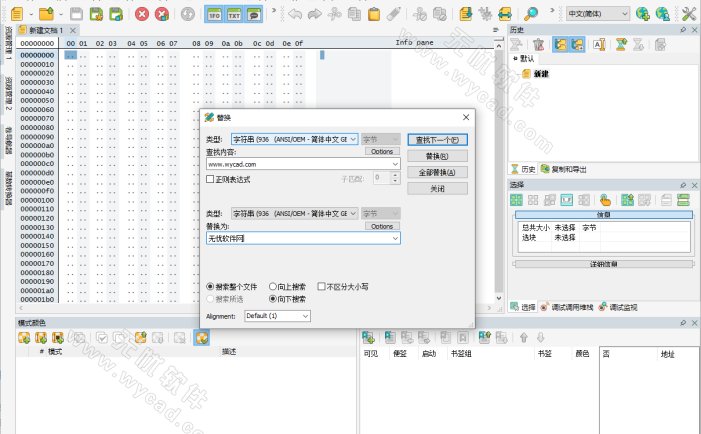Open the 中文(简体) language dropdown
This screenshot has height=434, width=701.
tap(598, 14)
